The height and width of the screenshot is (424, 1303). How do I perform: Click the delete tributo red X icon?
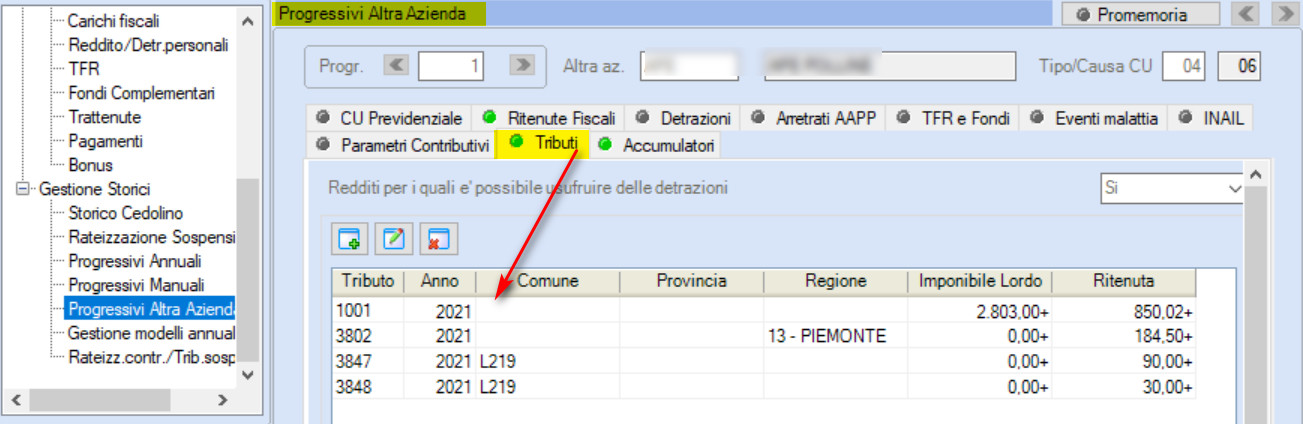[437, 239]
